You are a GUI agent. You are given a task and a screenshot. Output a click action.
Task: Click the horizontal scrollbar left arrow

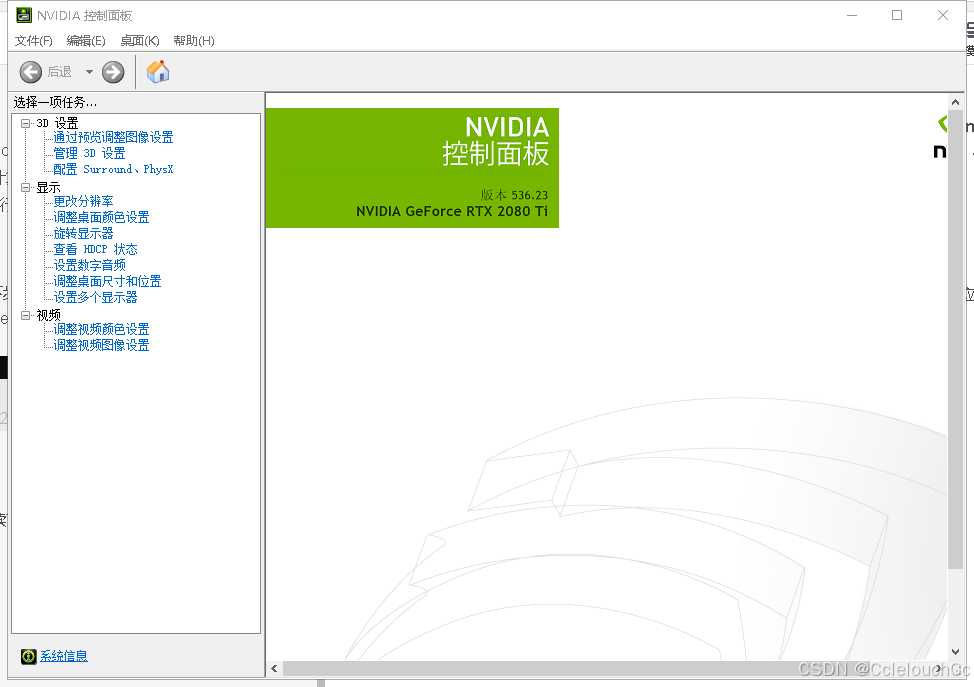pyautogui.click(x=274, y=668)
